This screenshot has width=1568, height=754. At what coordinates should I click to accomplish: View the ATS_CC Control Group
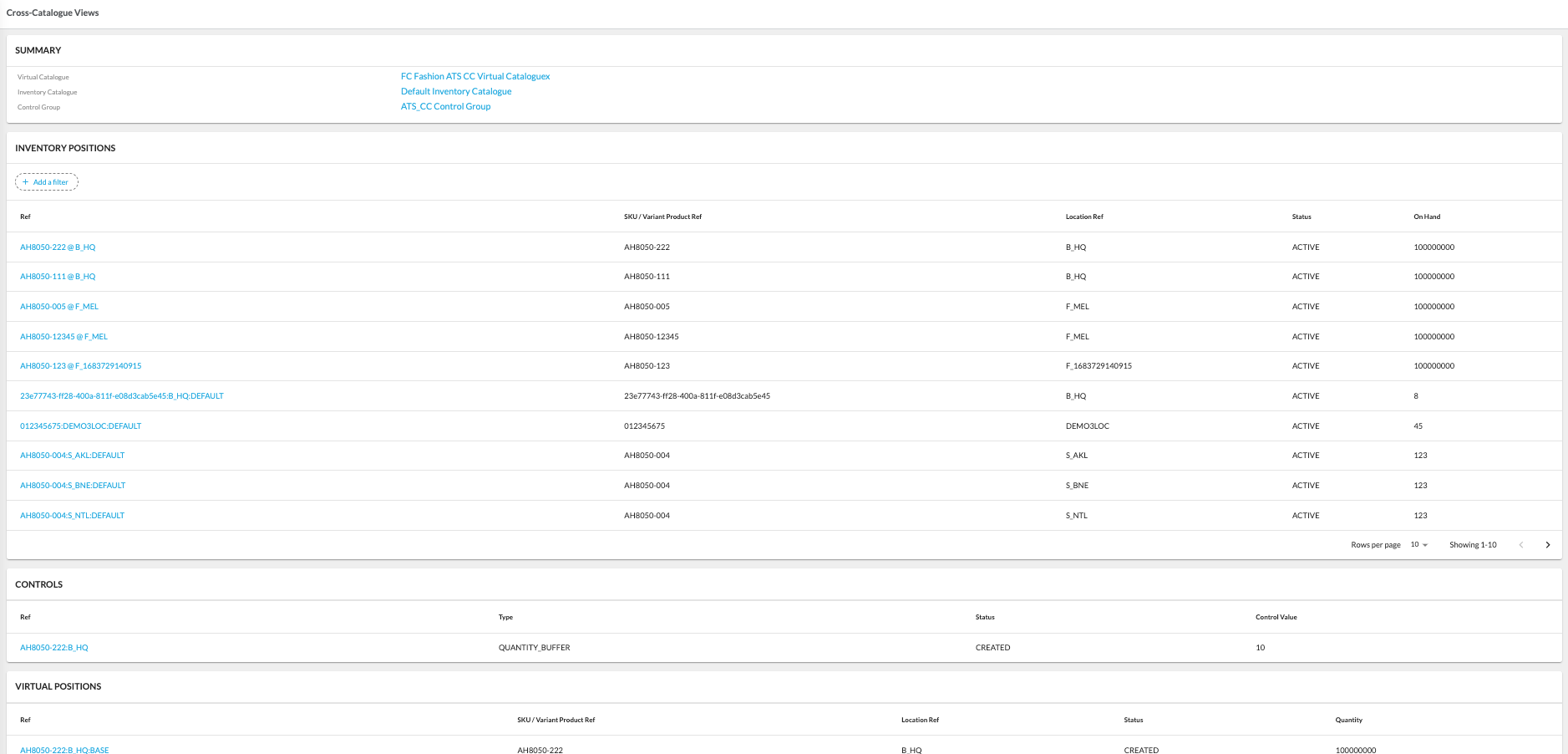[445, 106]
